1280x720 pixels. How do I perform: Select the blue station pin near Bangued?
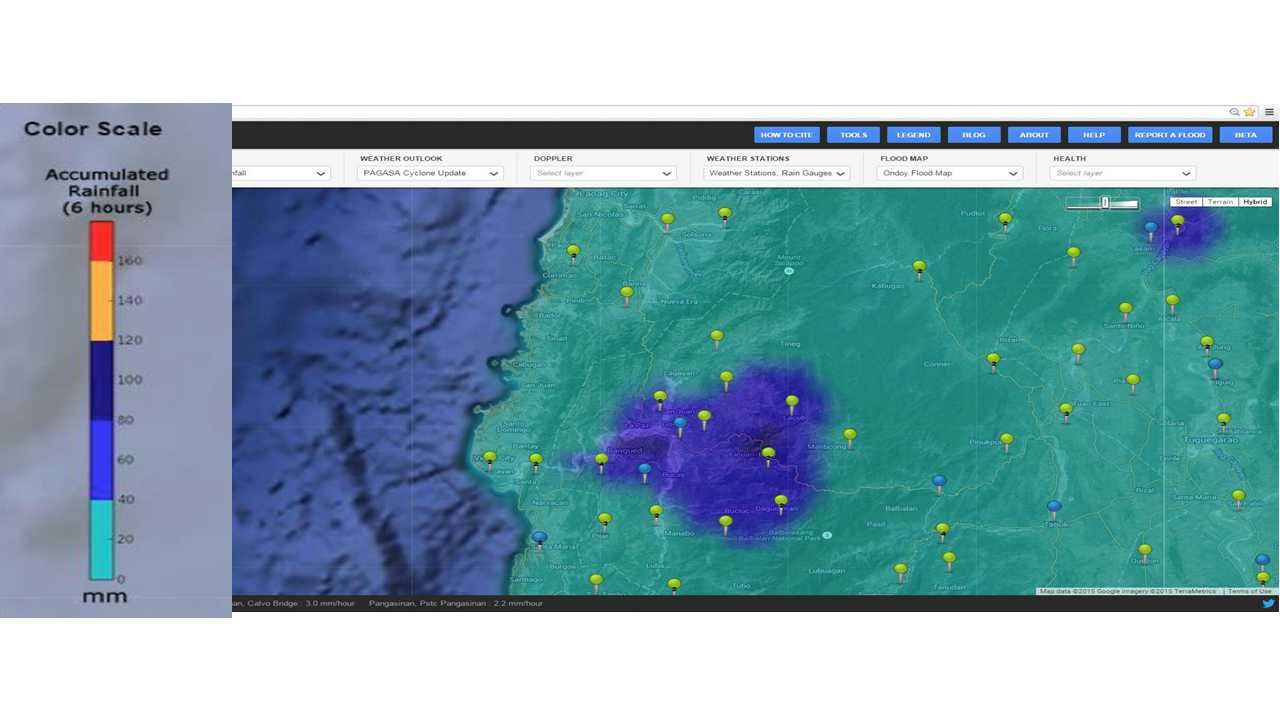click(x=644, y=469)
